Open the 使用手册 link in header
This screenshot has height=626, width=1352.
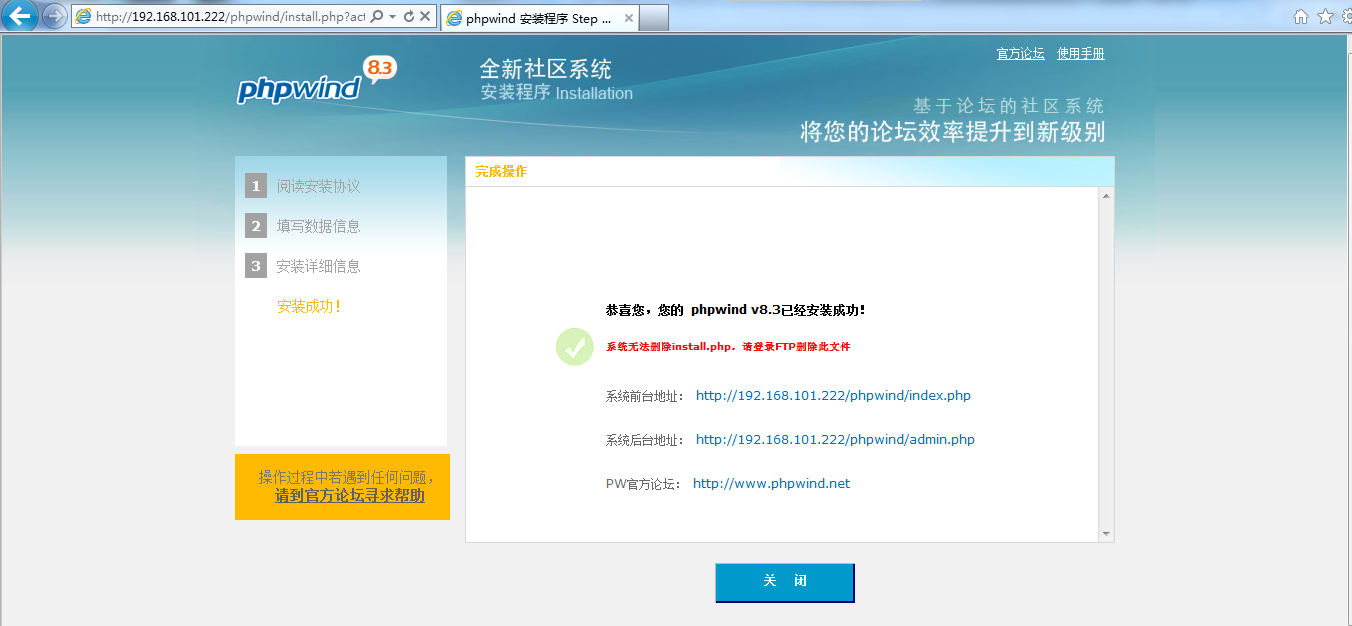click(x=1081, y=54)
